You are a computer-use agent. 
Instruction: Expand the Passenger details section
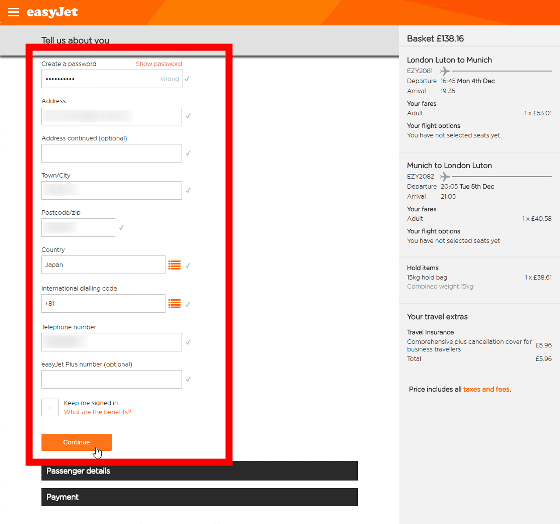(x=199, y=471)
